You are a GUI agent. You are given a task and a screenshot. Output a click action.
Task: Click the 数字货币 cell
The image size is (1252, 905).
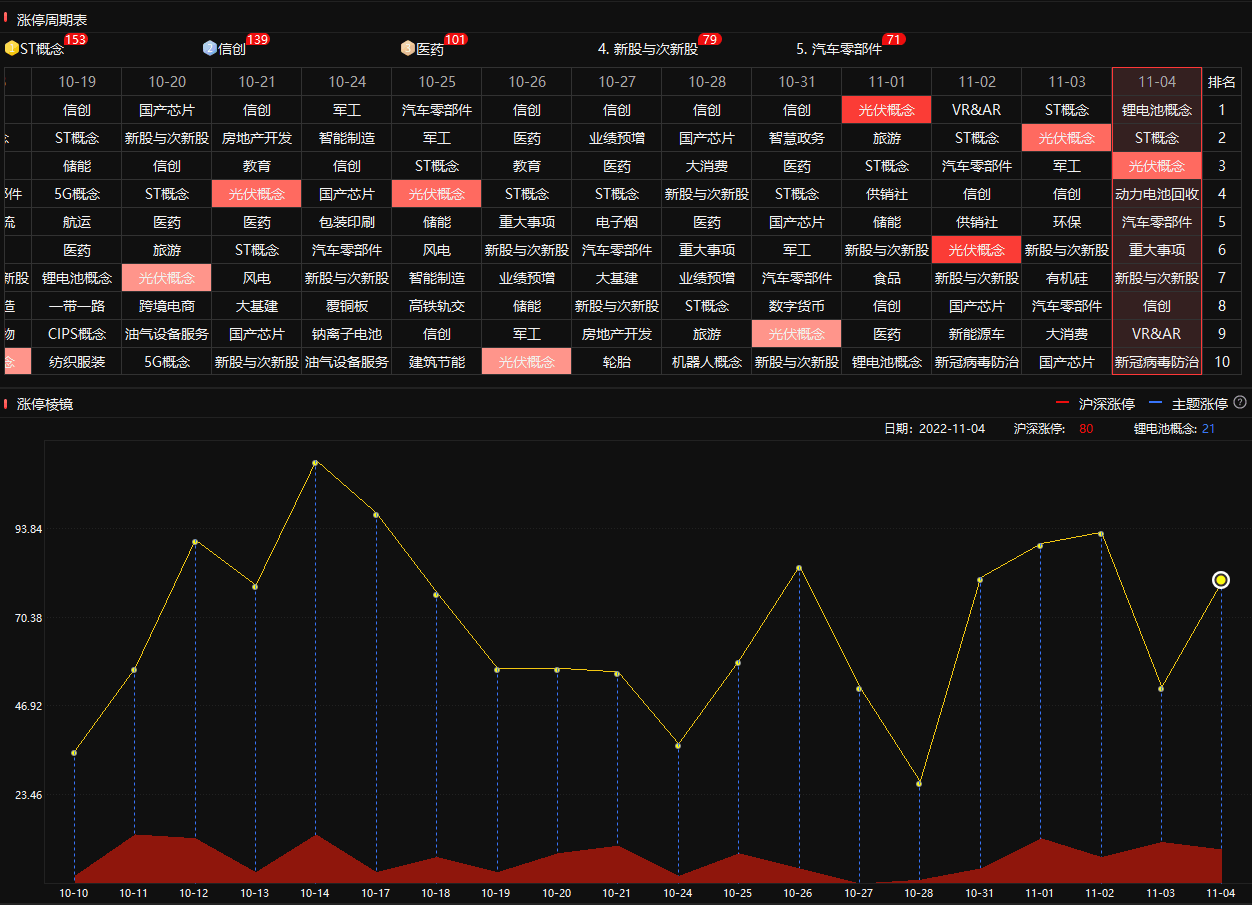(797, 306)
